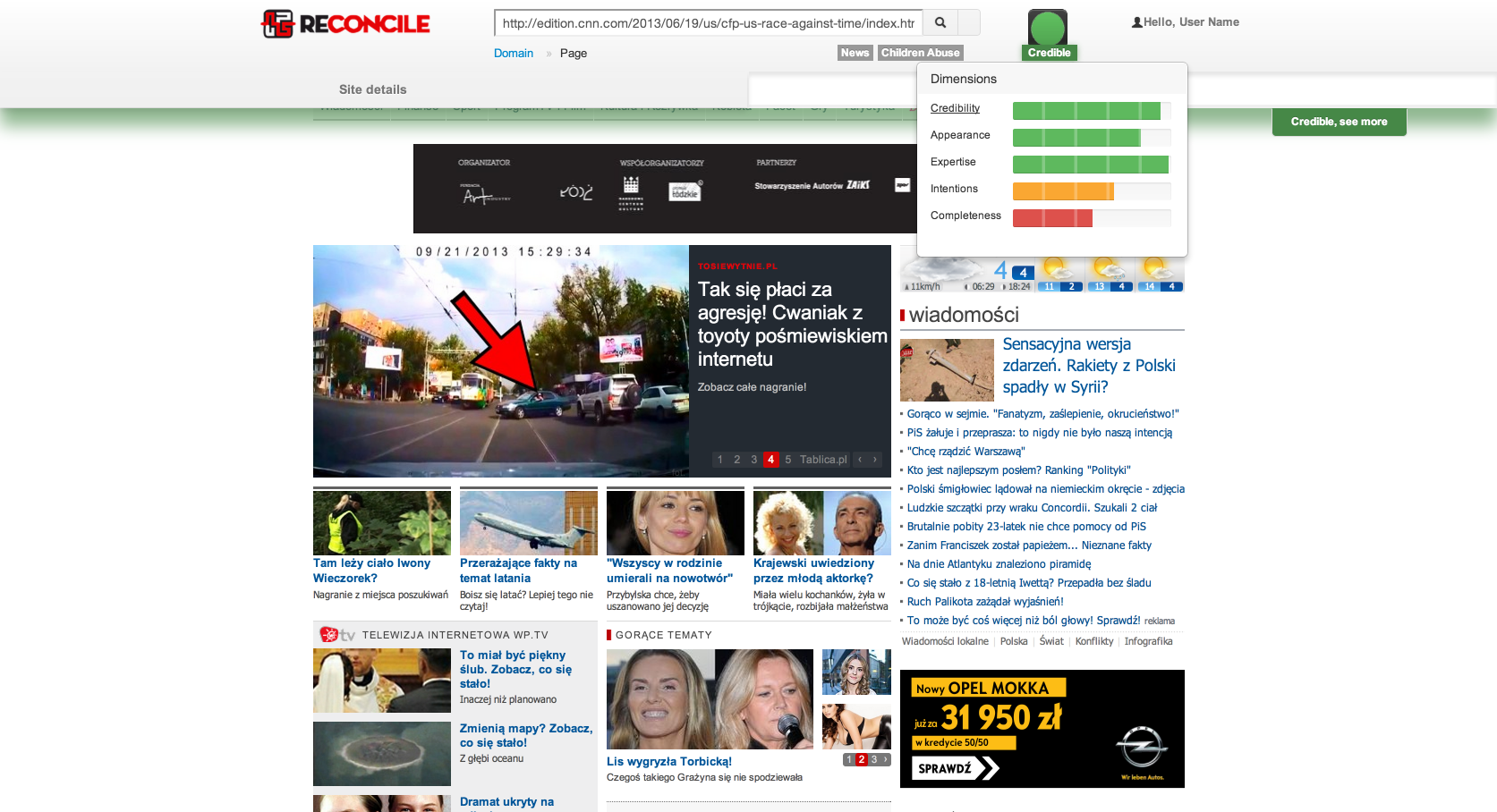This screenshot has width=1497, height=812.
Task: Open the Credible rating label
Action: 1049,53
